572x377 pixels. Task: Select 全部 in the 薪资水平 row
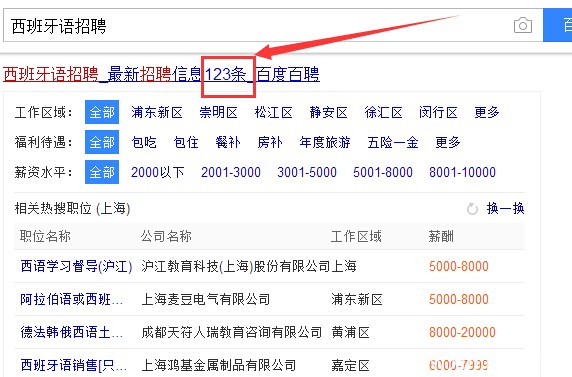click(102, 172)
